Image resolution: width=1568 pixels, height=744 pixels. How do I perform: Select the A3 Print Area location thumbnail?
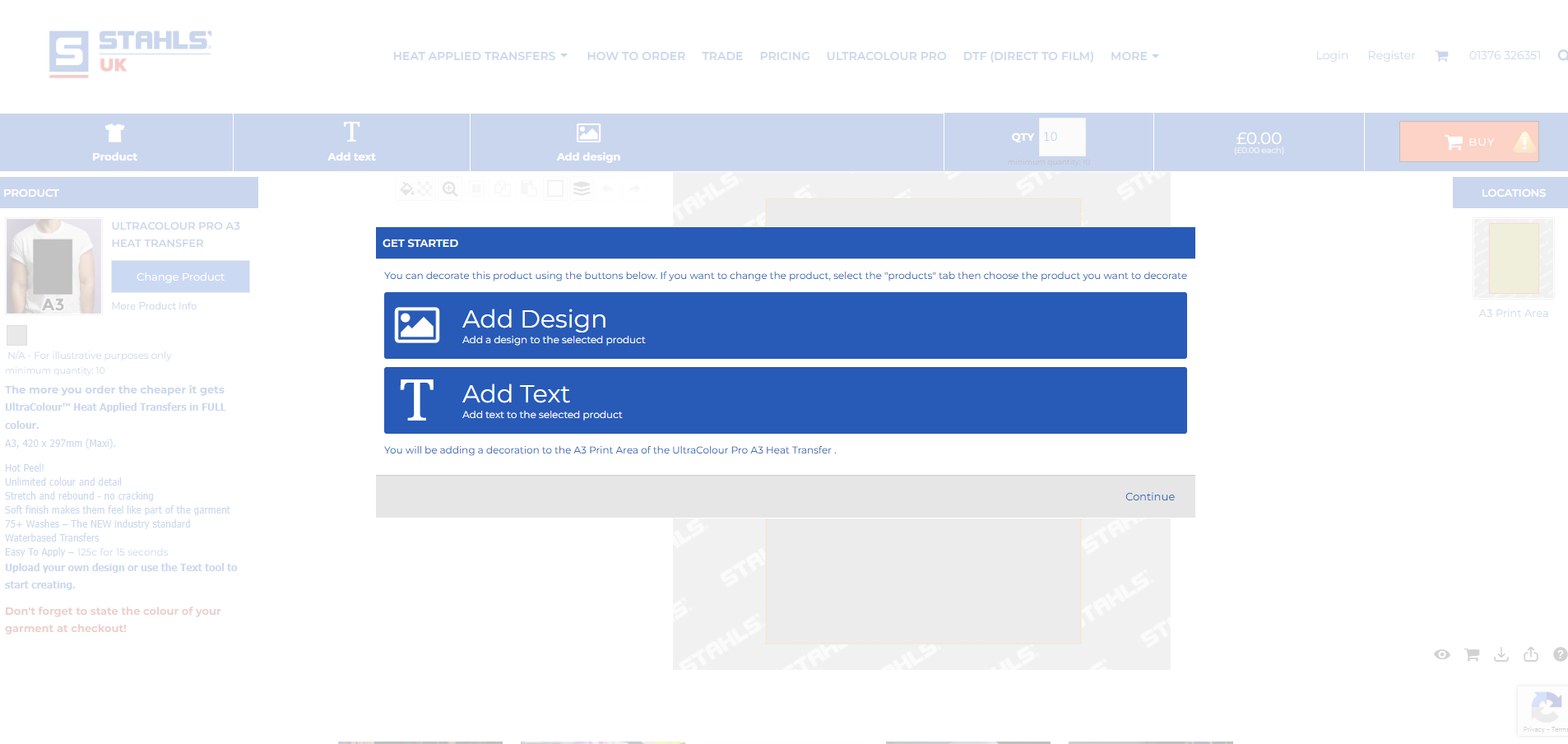pos(1513,258)
